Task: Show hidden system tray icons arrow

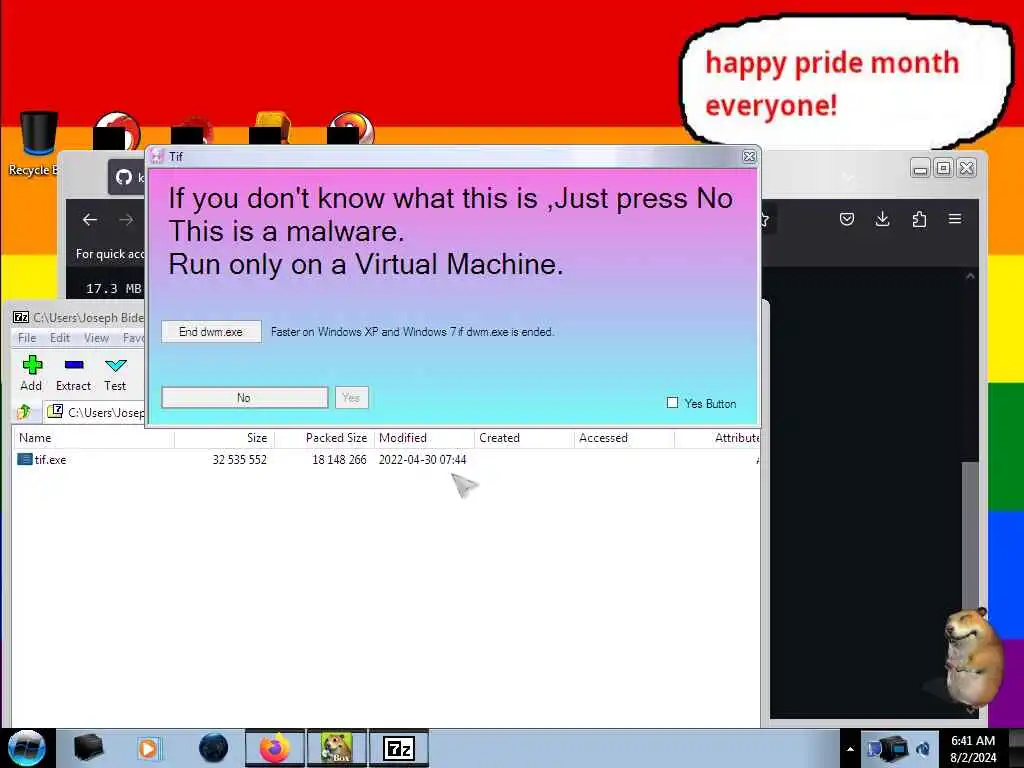Action: pyautogui.click(x=850, y=749)
